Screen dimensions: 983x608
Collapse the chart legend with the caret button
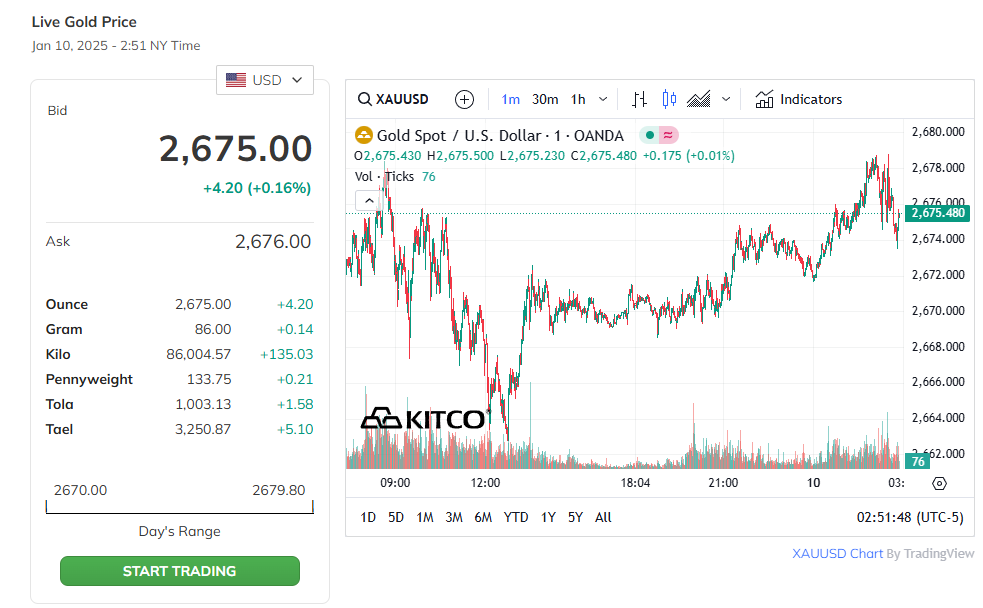tap(369, 201)
